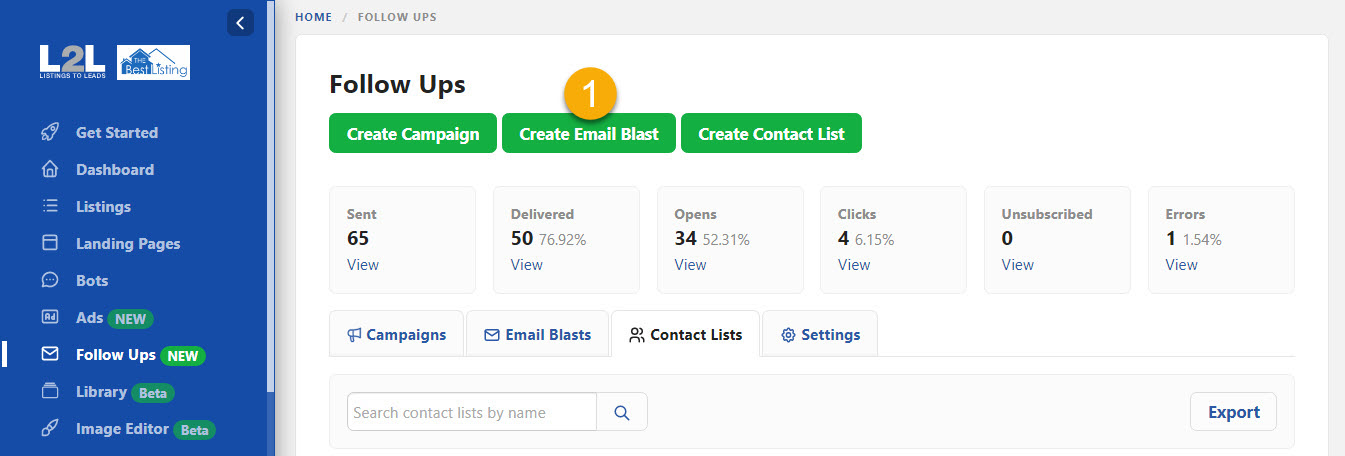Viewport: 1345px width, 456px height.
Task: Click Create Contact List button
Action: click(x=771, y=133)
